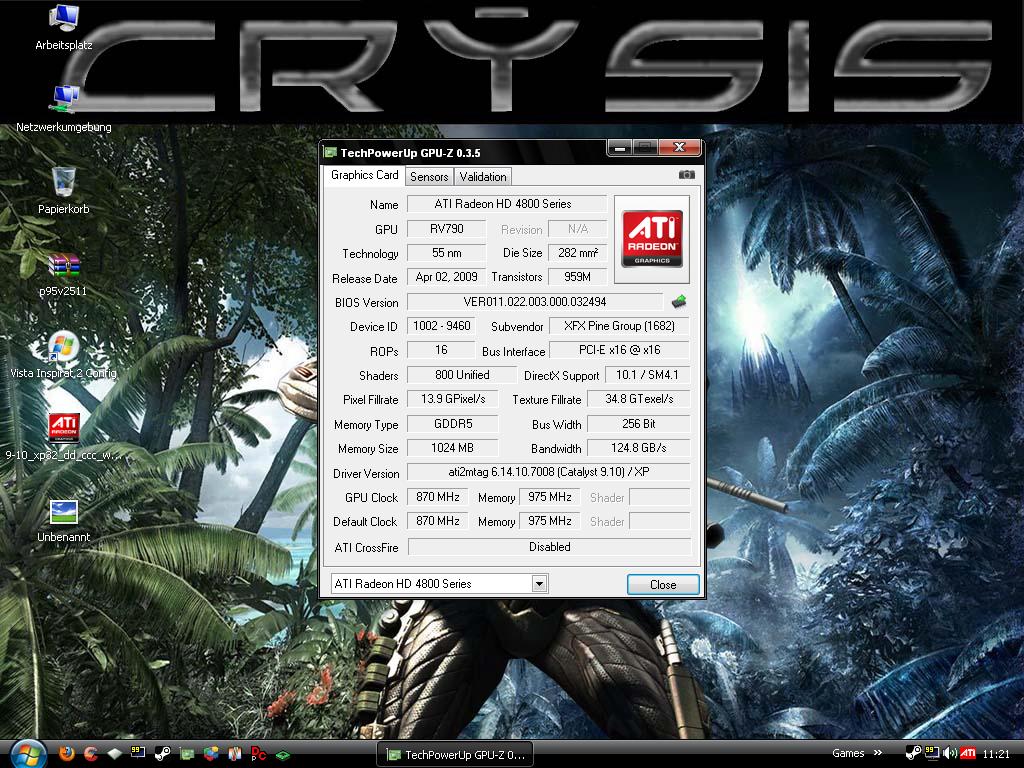Image resolution: width=1024 pixels, height=768 pixels.
Task: Select the p95v2511 archive icon
Action: tap(64, 273)
